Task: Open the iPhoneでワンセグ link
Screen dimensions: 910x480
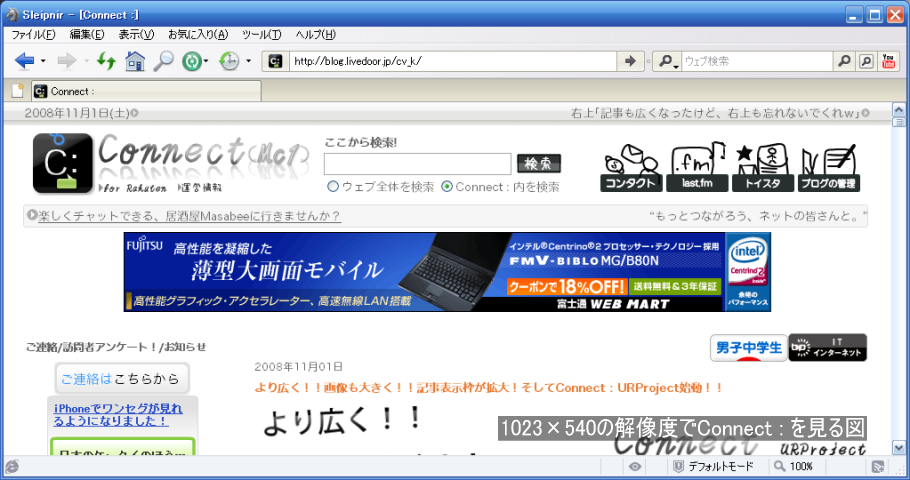Action: coord(118,414)
